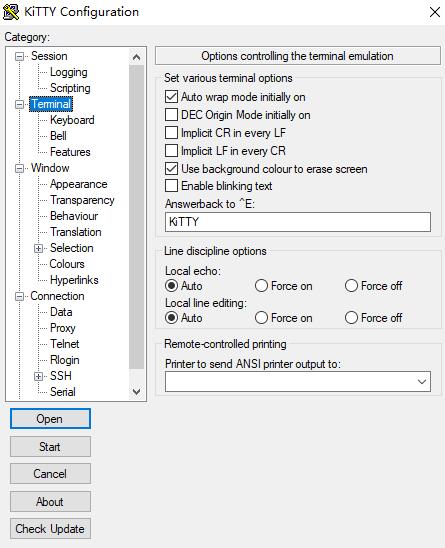The height and width of the screenshot is (548, 445).
Task: Select Keyboard in the category tree
Action: point(72,120)
